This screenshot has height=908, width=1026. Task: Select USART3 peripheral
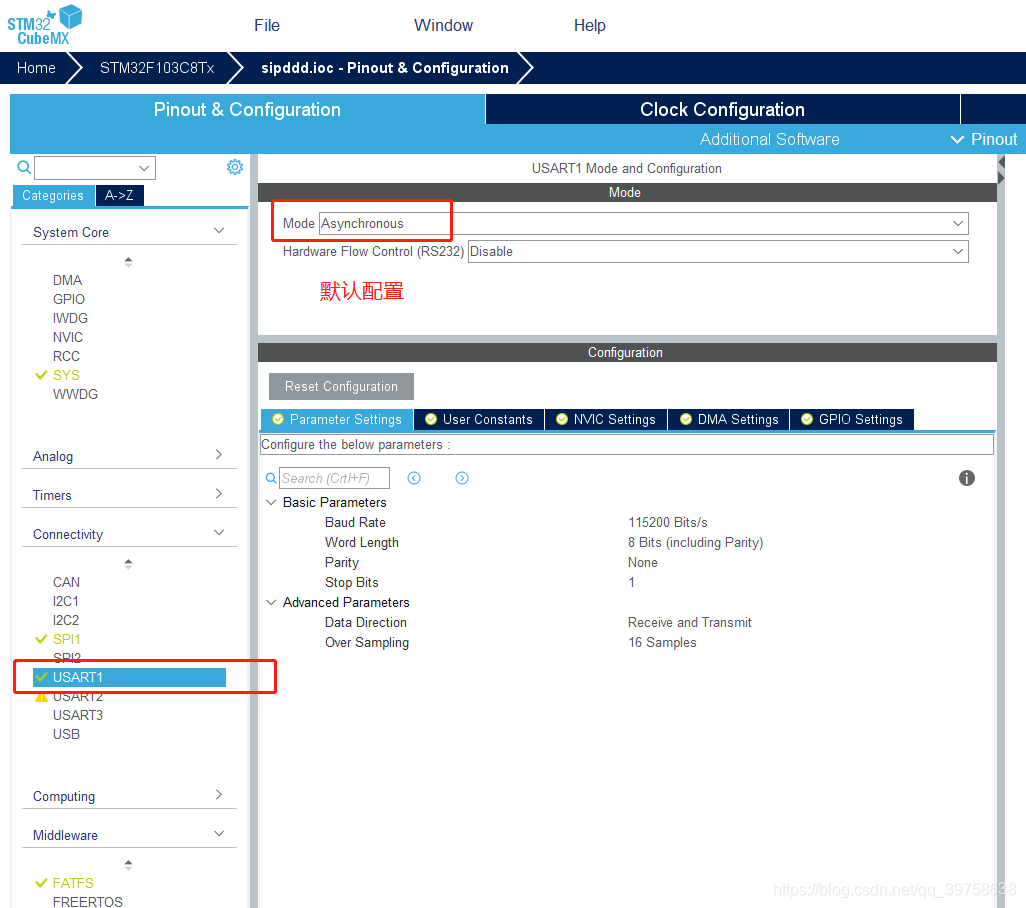[x=78, y=715]
